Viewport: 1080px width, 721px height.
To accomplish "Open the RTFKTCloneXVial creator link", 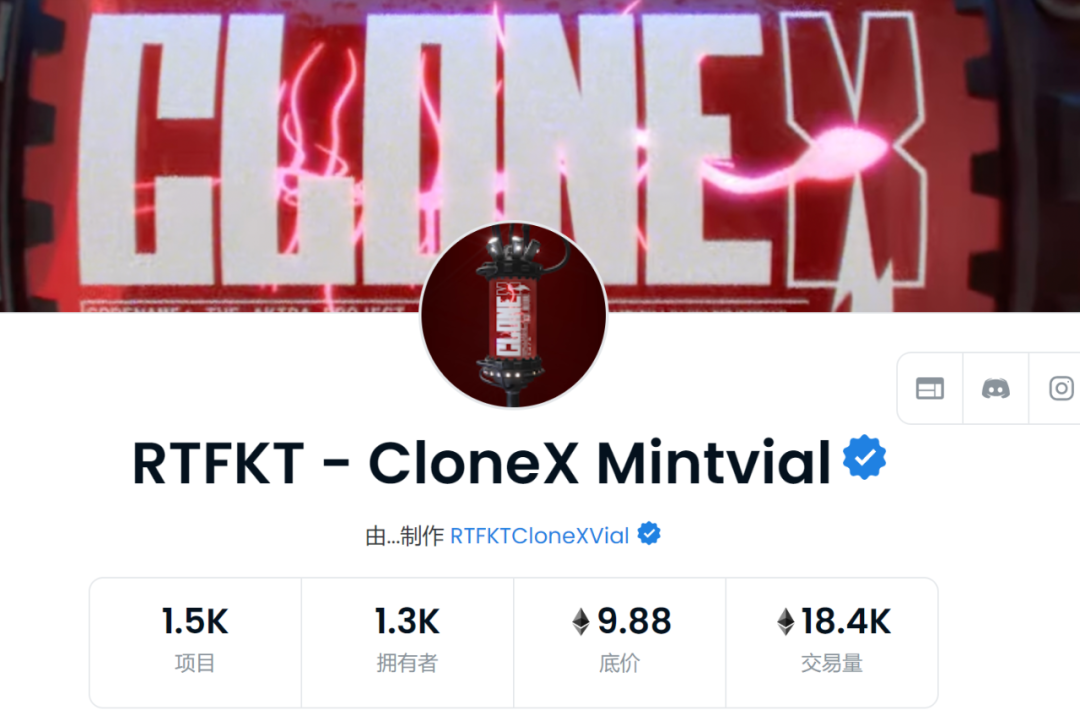I will [x=539, y=536].
